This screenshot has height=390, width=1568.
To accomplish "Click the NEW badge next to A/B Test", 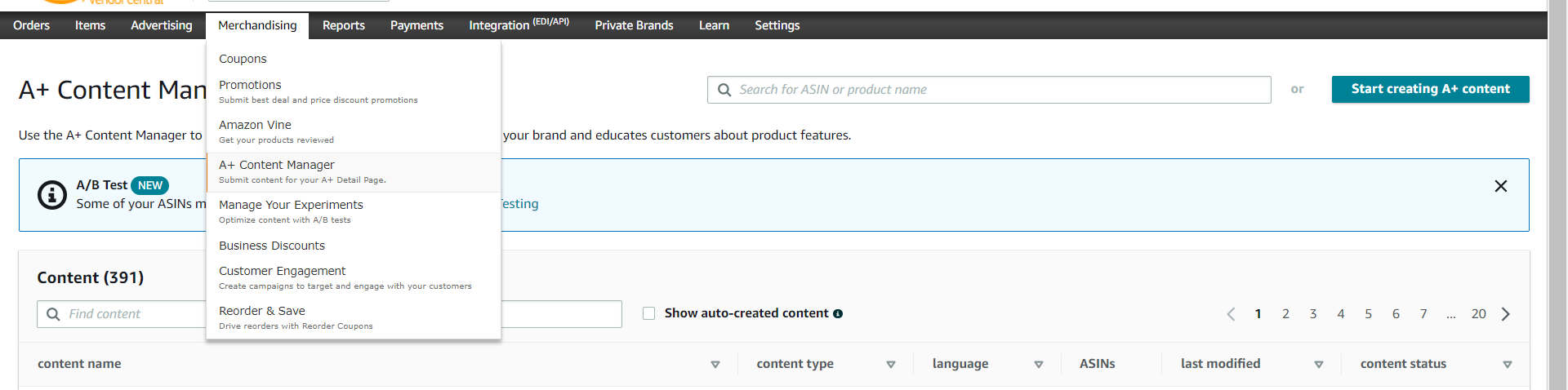I will pyautogui.click(x=149, y=185).
